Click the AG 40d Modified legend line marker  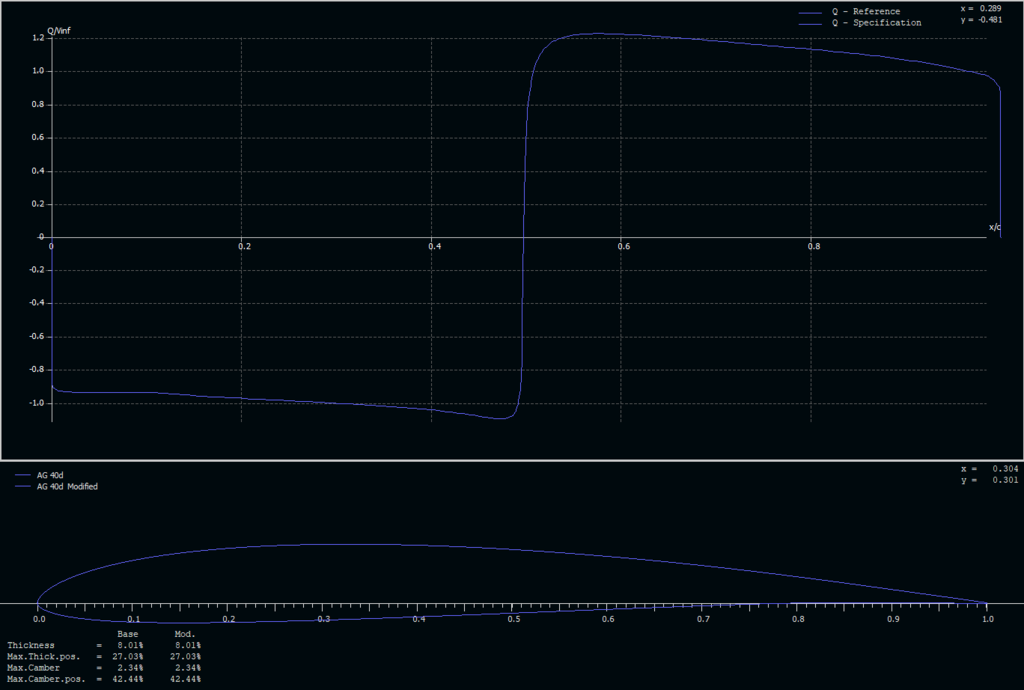(x=24, y=487)
